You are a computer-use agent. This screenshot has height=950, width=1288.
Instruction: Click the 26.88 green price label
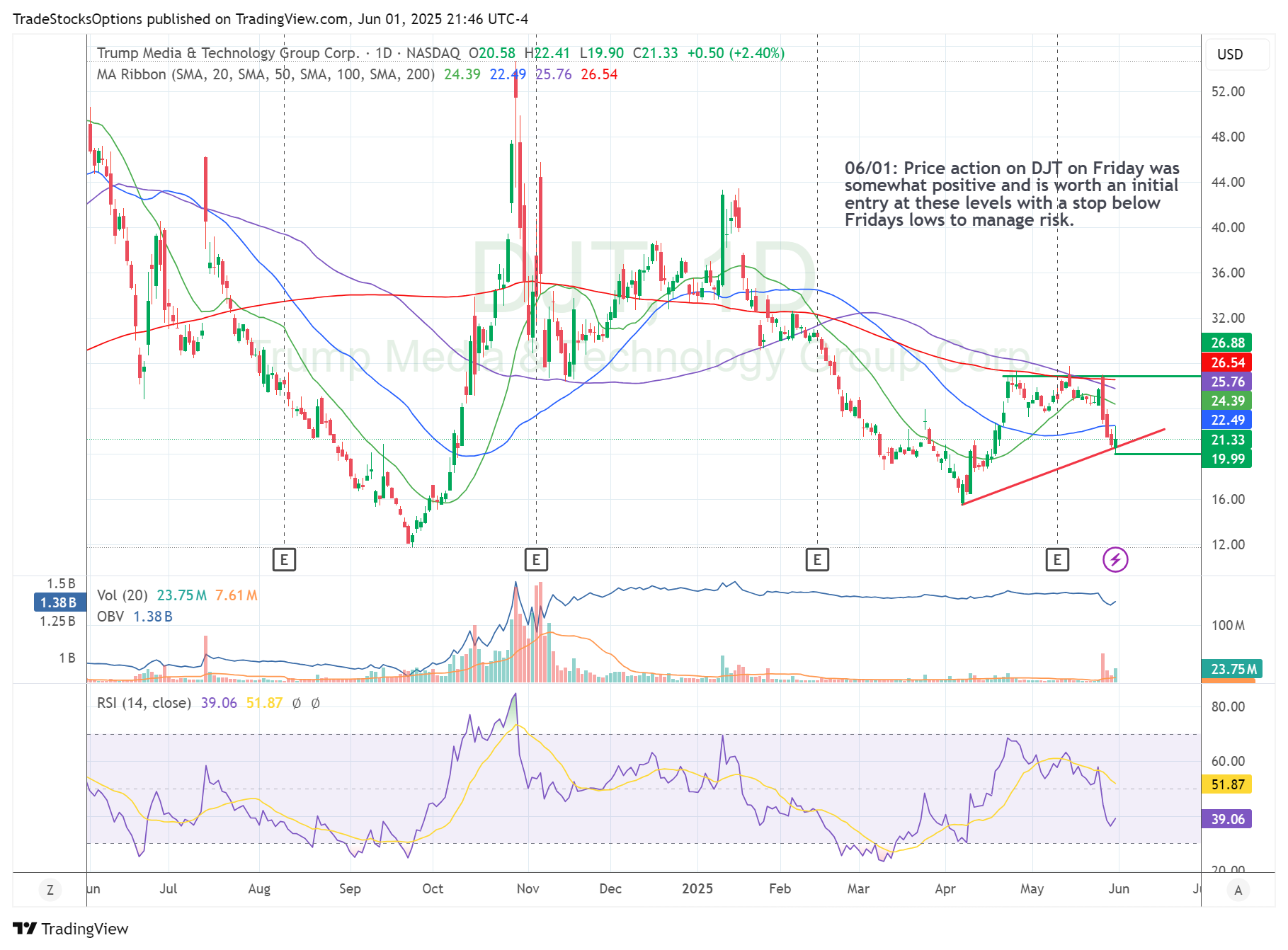(x=1227, y=343)
